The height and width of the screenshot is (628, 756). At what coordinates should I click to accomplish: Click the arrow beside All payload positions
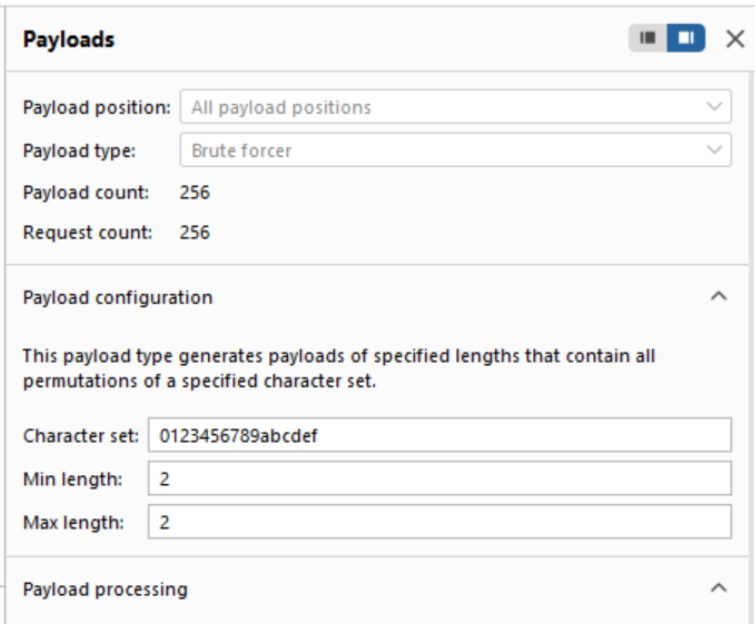point(714,107)
